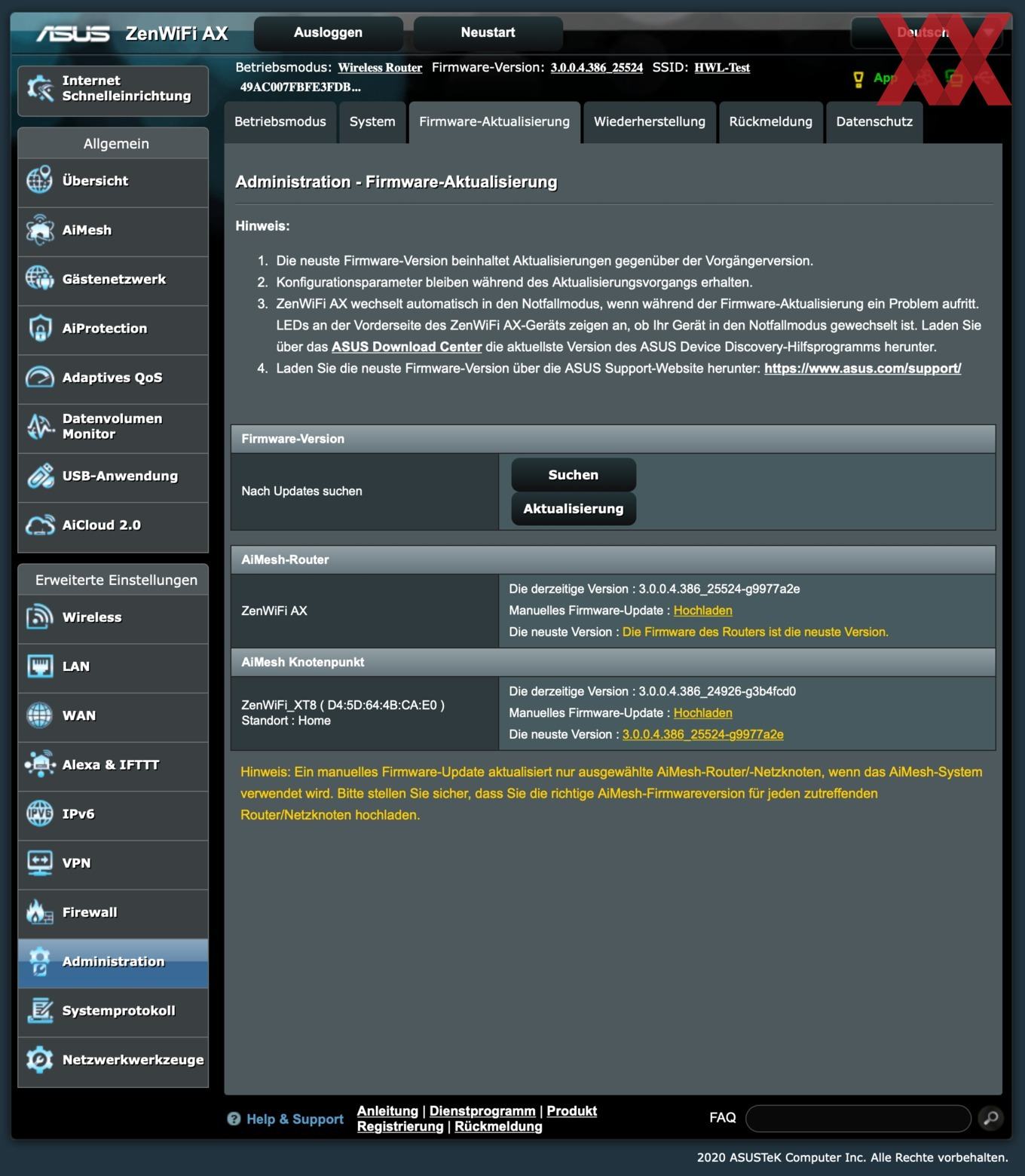Open the USB-Anwendung icon
1025x1176 pixels.
(40, 476)
